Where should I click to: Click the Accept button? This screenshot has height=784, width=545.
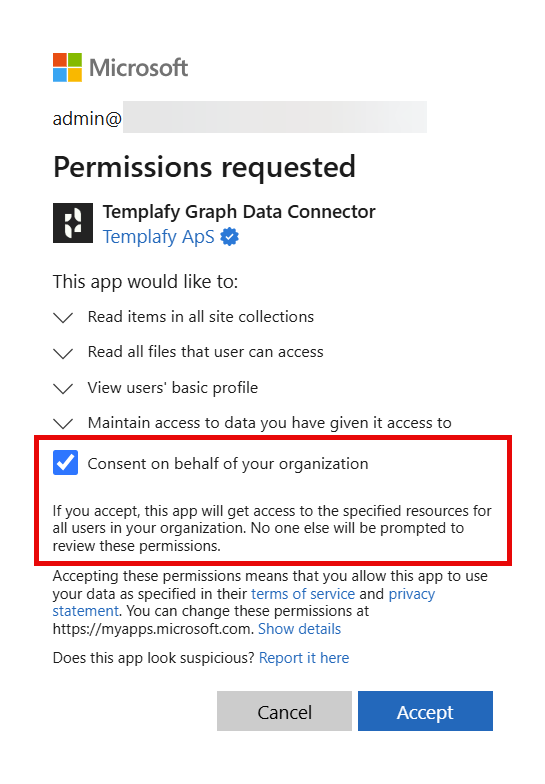click(426, 711)
